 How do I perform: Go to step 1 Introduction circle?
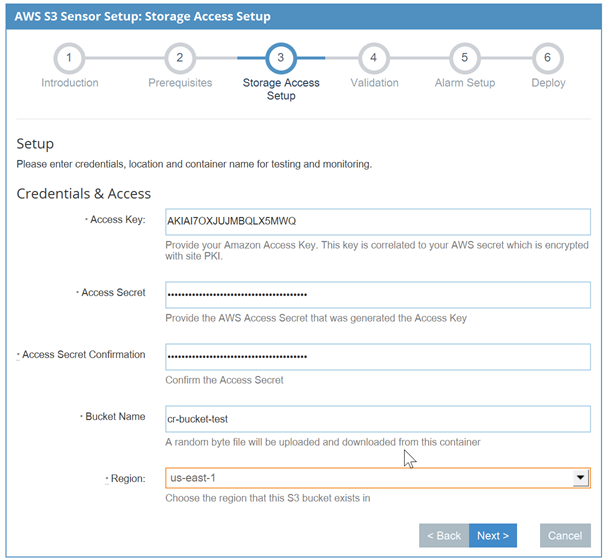pos(69,58)
